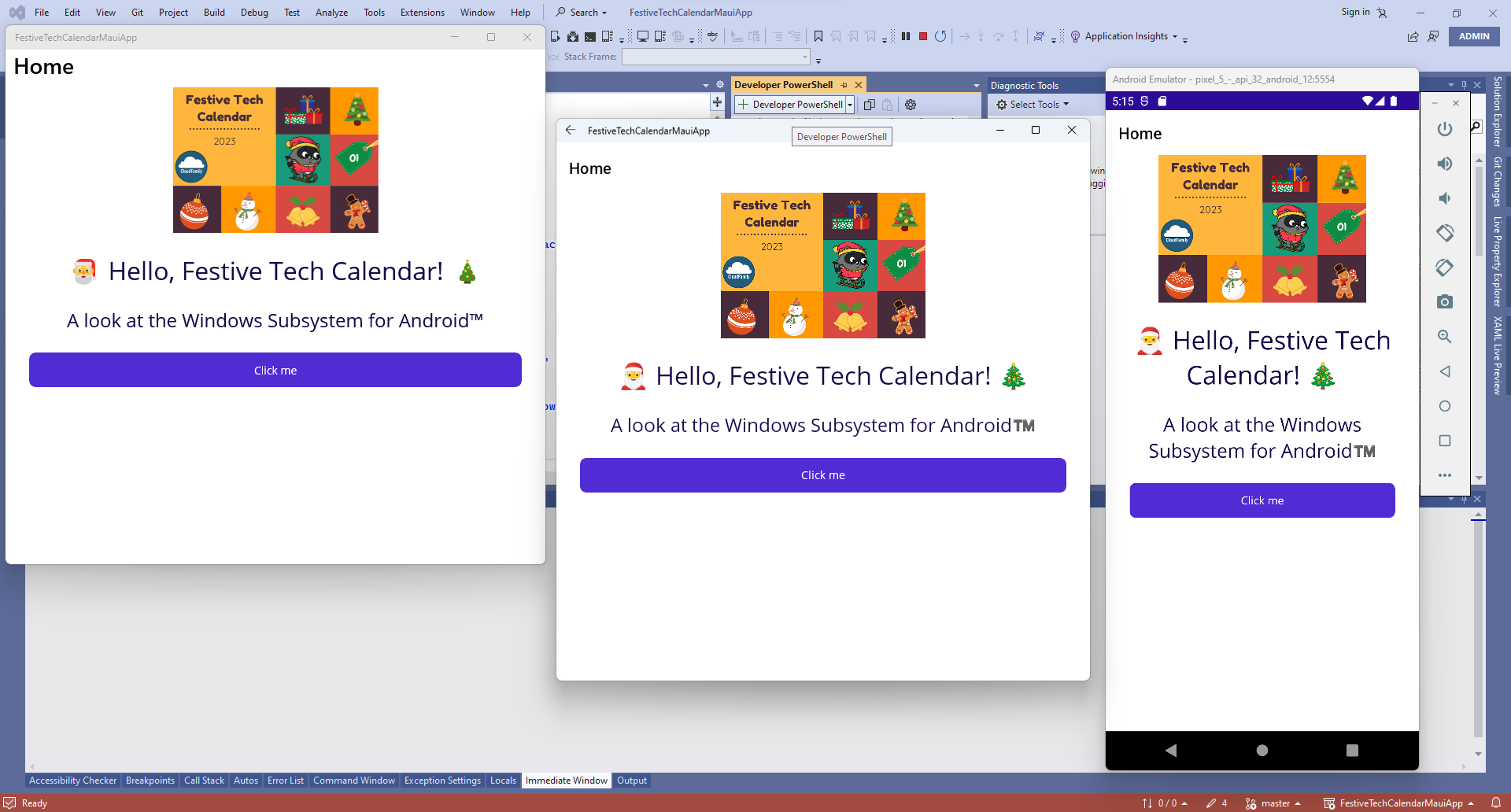Open the Search dropdown in title bar
This screenshot has height=812, width=1511.
click(582, 13)
